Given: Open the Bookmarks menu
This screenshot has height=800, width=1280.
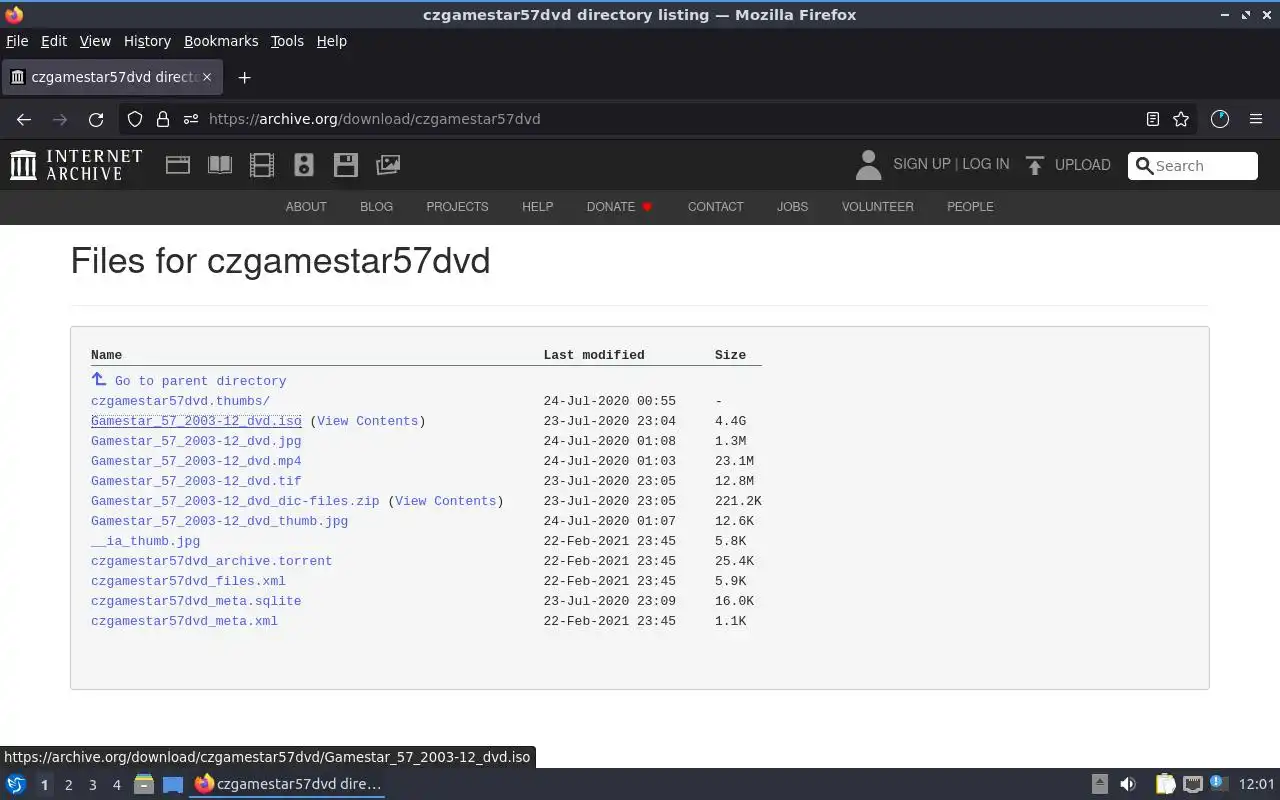Looking at the screenshot, I should [x=221, y=41].
